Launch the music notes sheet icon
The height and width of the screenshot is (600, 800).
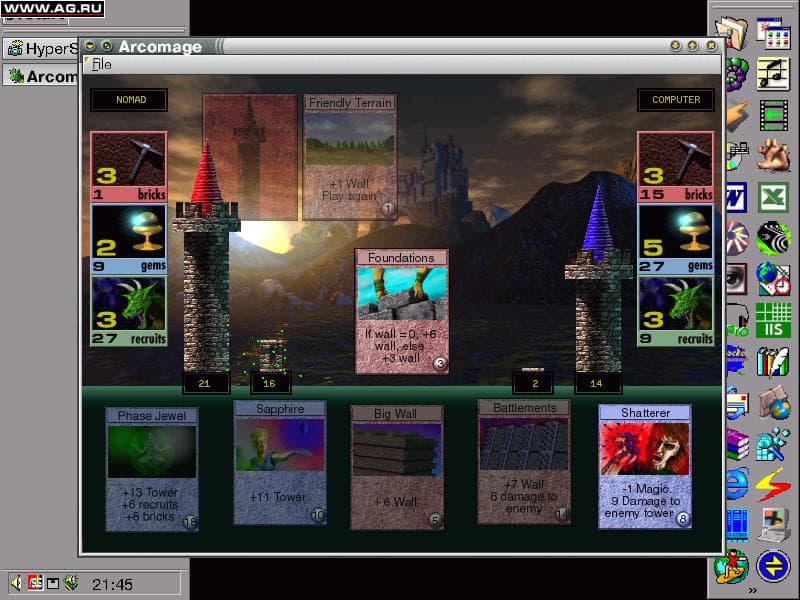[x=773, y=74]
